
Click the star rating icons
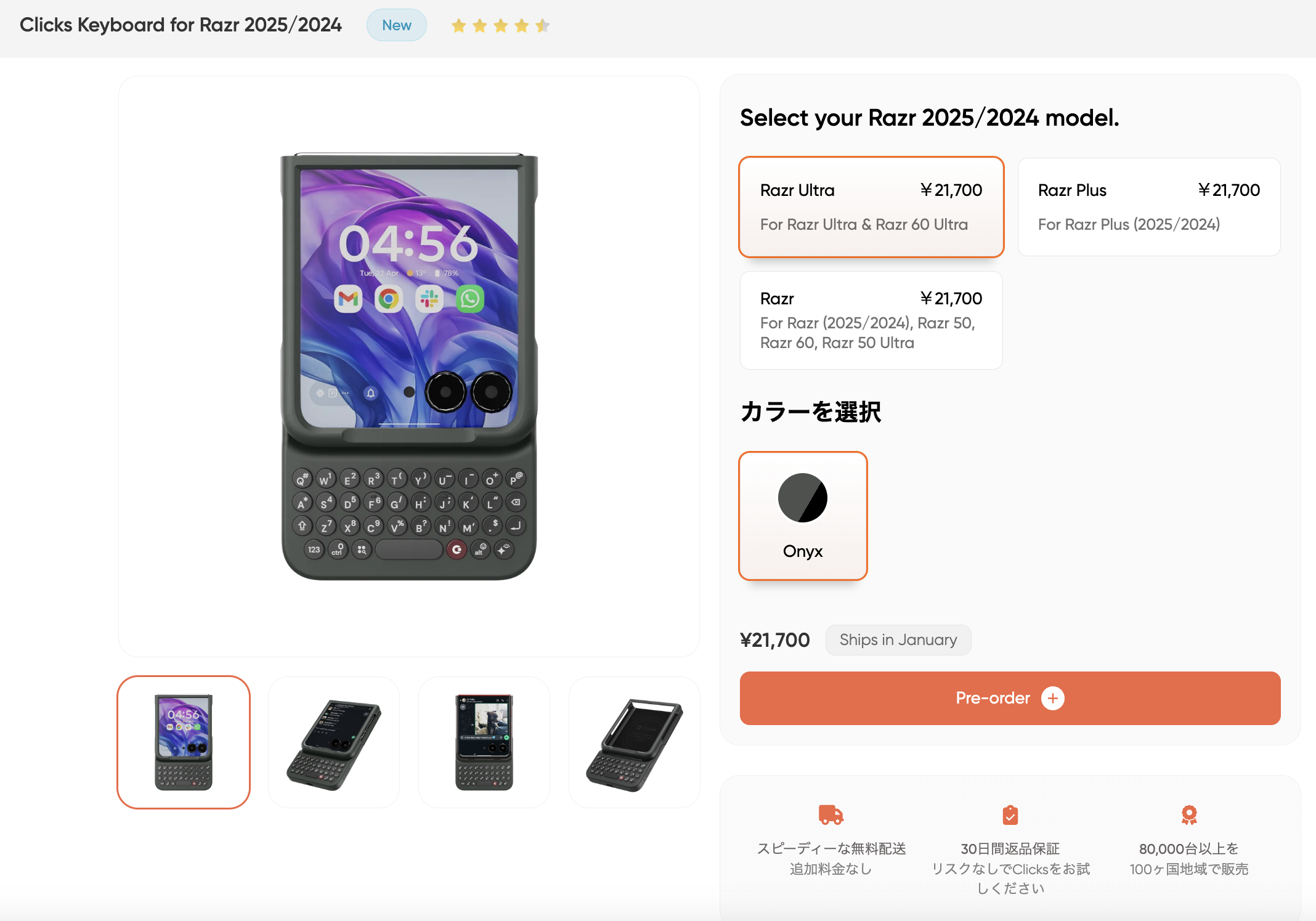(x=500, y=26)
